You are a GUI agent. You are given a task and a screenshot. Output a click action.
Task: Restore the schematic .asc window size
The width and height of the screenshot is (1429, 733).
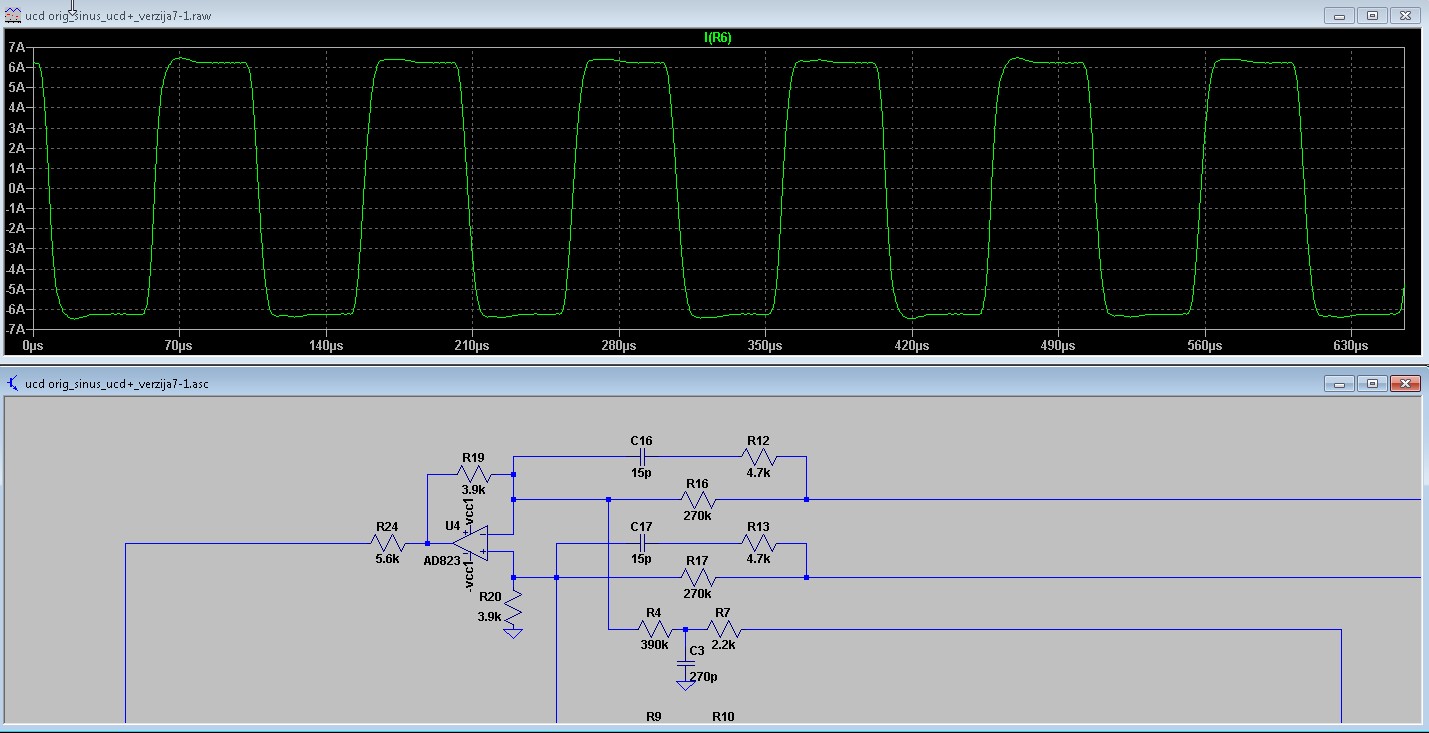[x=1372, y=383]
